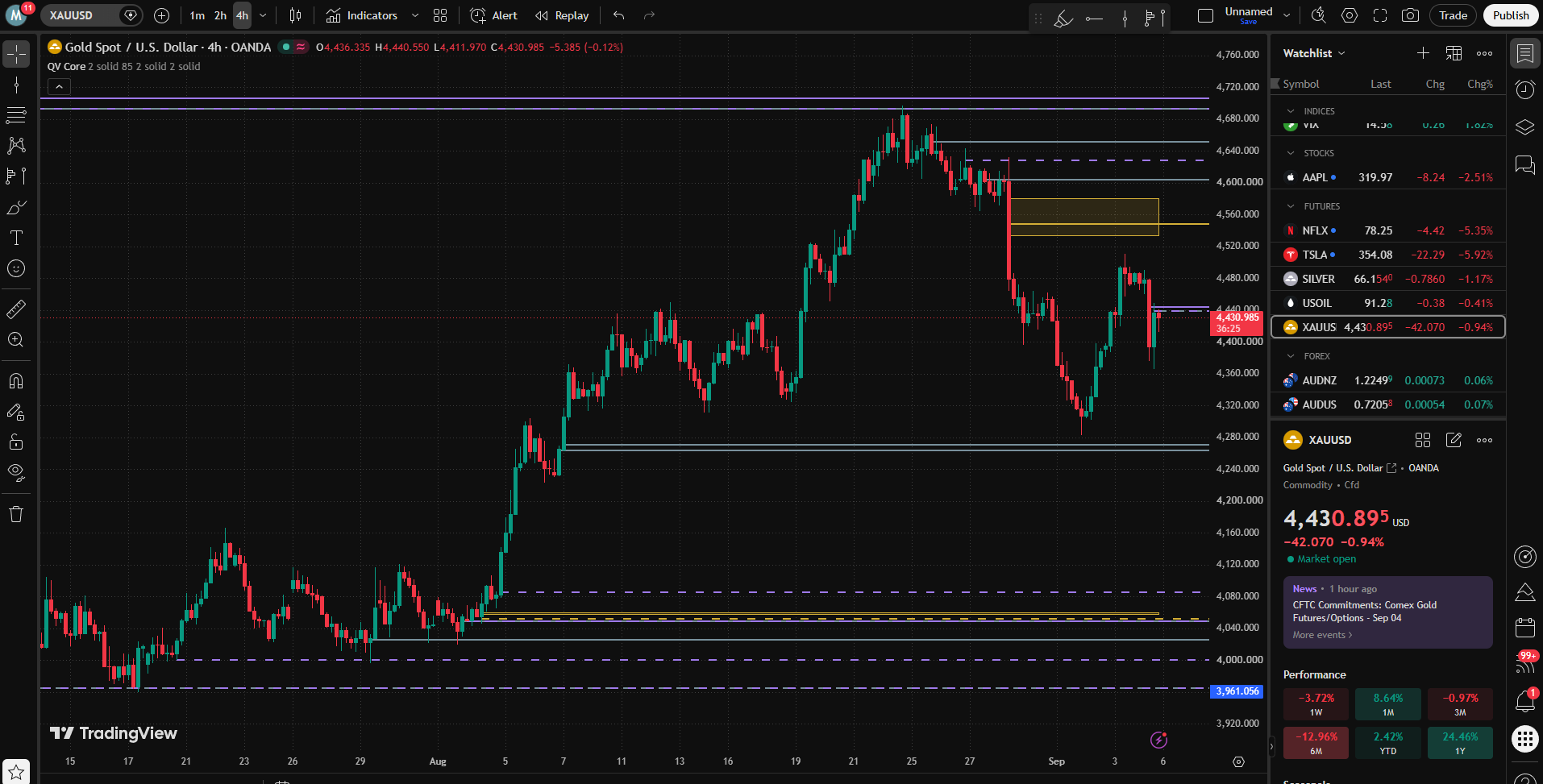Open More events news link
The width and height of the screenshot is (1543, 784).
1322,635
